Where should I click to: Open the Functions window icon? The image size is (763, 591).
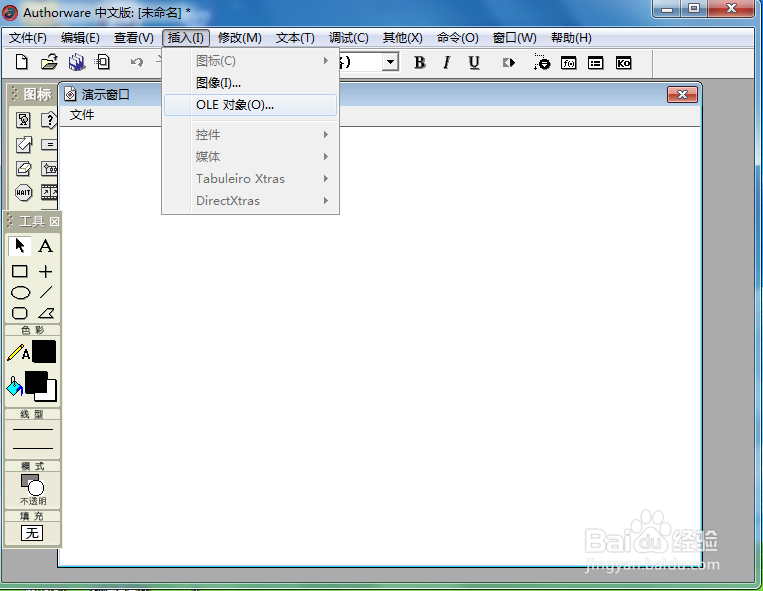(568, 63)
